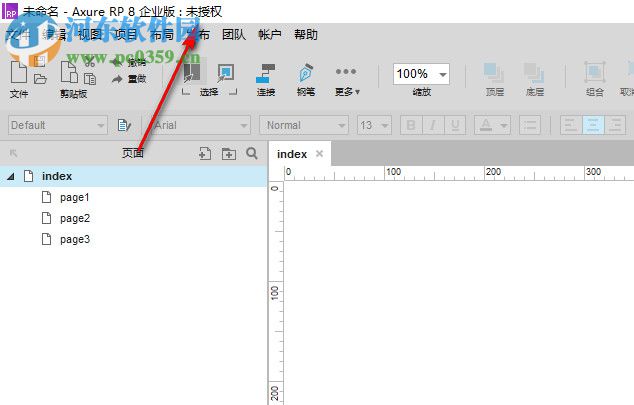Open the 视图 (View) menu
The width and height of the screenshot is (634, 405).
89,35
